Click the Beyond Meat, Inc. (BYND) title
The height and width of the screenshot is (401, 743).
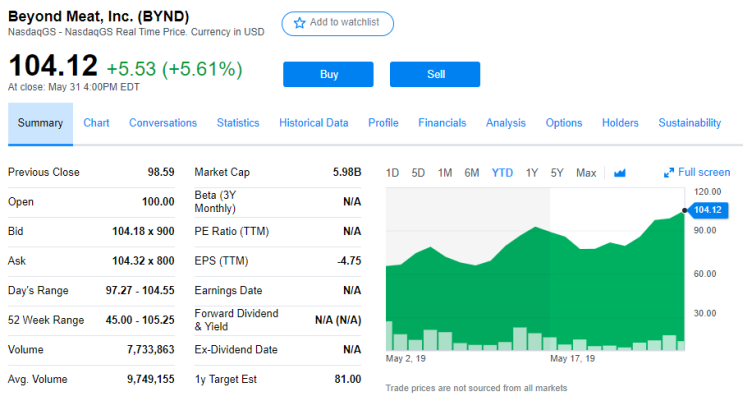click(99, 17)
